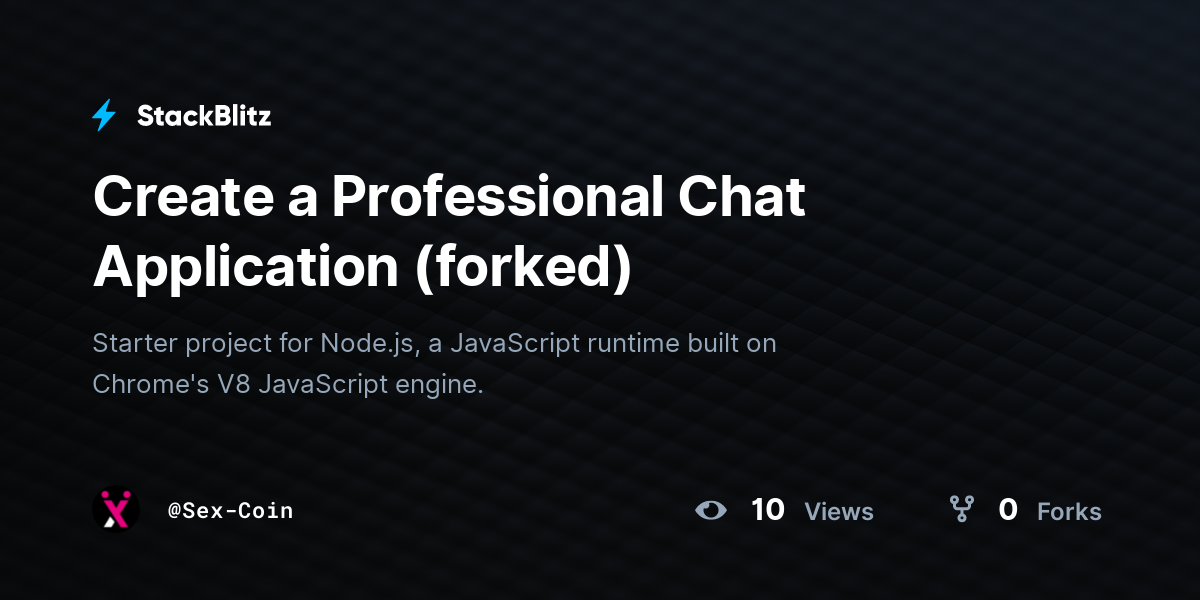Click the forks count number 0

pyautogui.click(x=1008, y=510)
